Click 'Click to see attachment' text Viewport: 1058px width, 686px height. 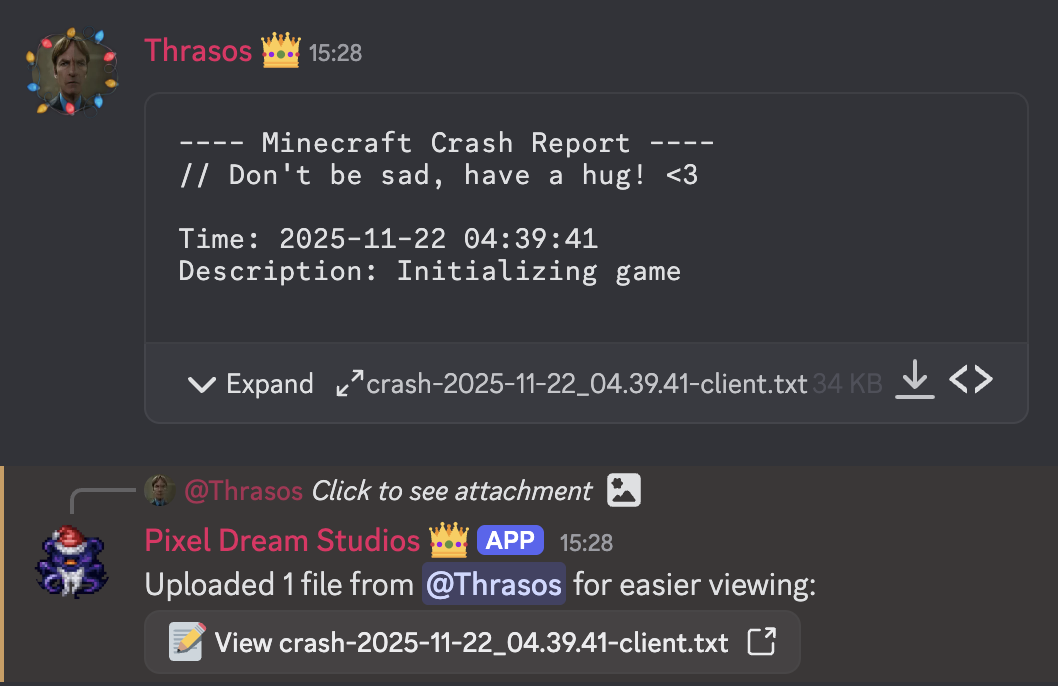pyautogui.click(x=451, y=491)
